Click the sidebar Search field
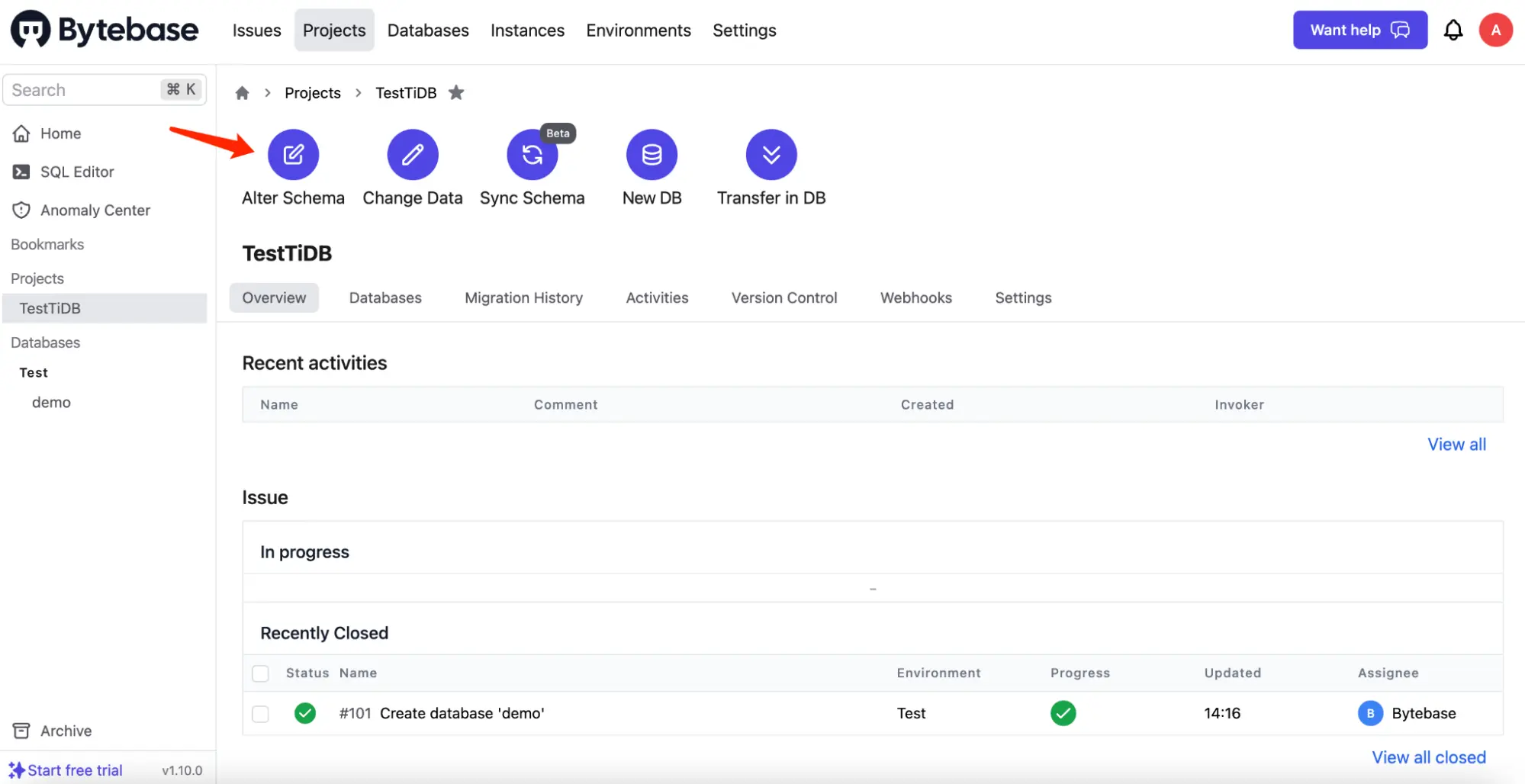The width and height of the screenshot is (1525, 784). (105, 90)
